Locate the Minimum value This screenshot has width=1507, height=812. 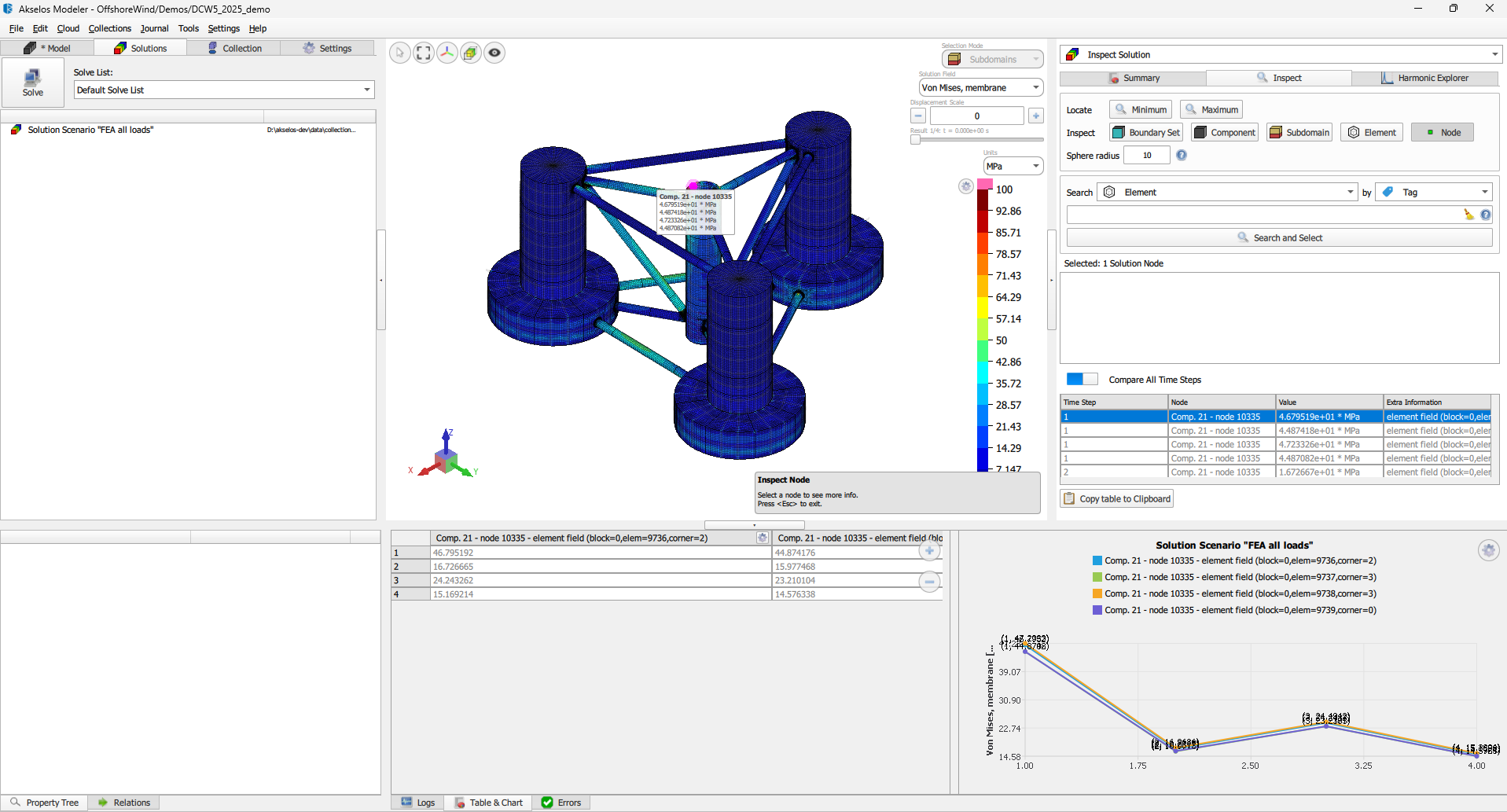click(1141, 110)
